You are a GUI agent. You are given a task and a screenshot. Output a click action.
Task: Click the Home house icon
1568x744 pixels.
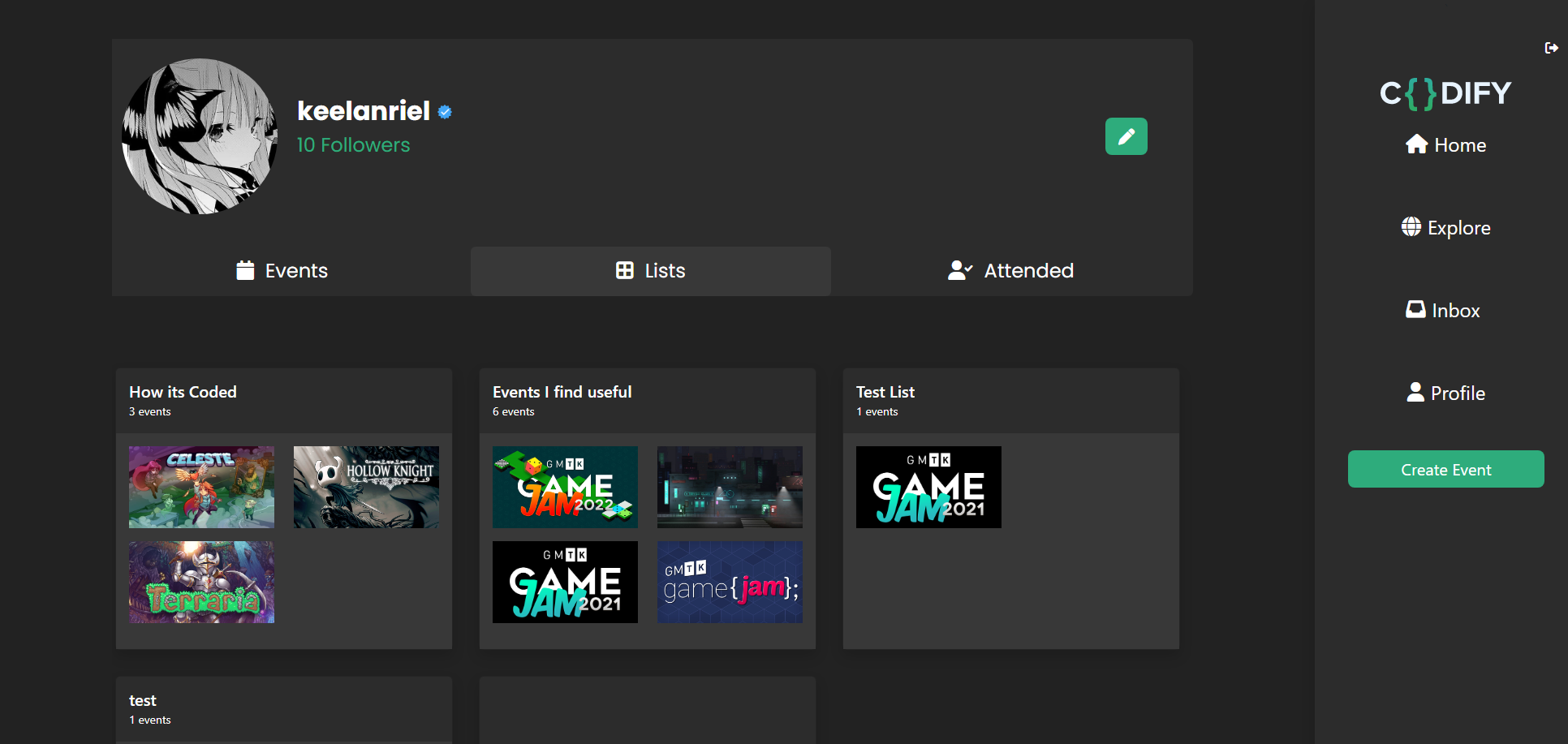[1417, 144]
